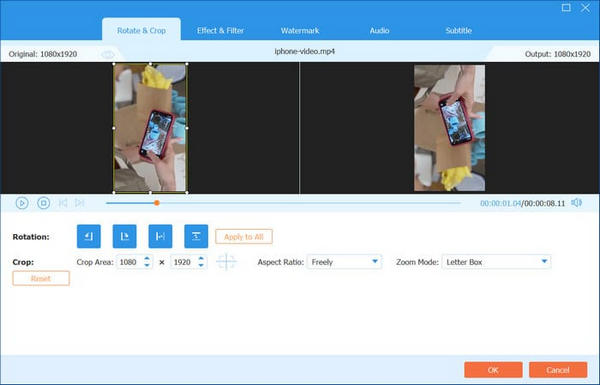Rotate video right 90 degrees

(x=124, y=236)
